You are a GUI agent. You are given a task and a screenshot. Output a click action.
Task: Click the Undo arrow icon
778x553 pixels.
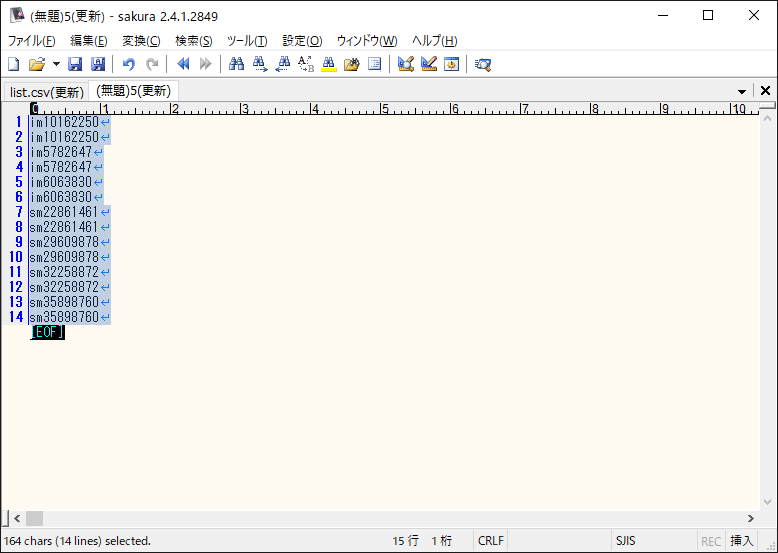tap(128, 64)
